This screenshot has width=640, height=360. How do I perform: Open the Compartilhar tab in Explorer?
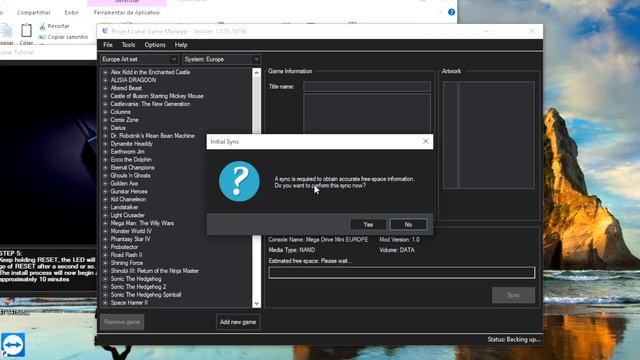(x=33, y=13)
